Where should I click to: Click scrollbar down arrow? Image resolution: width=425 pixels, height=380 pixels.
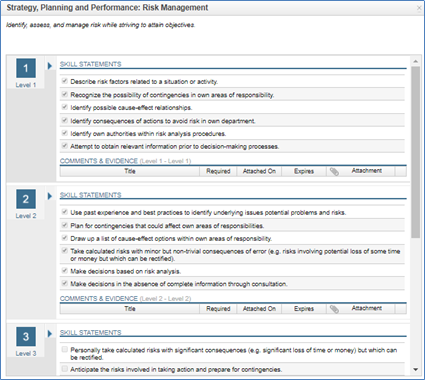(x=415, y=369)
